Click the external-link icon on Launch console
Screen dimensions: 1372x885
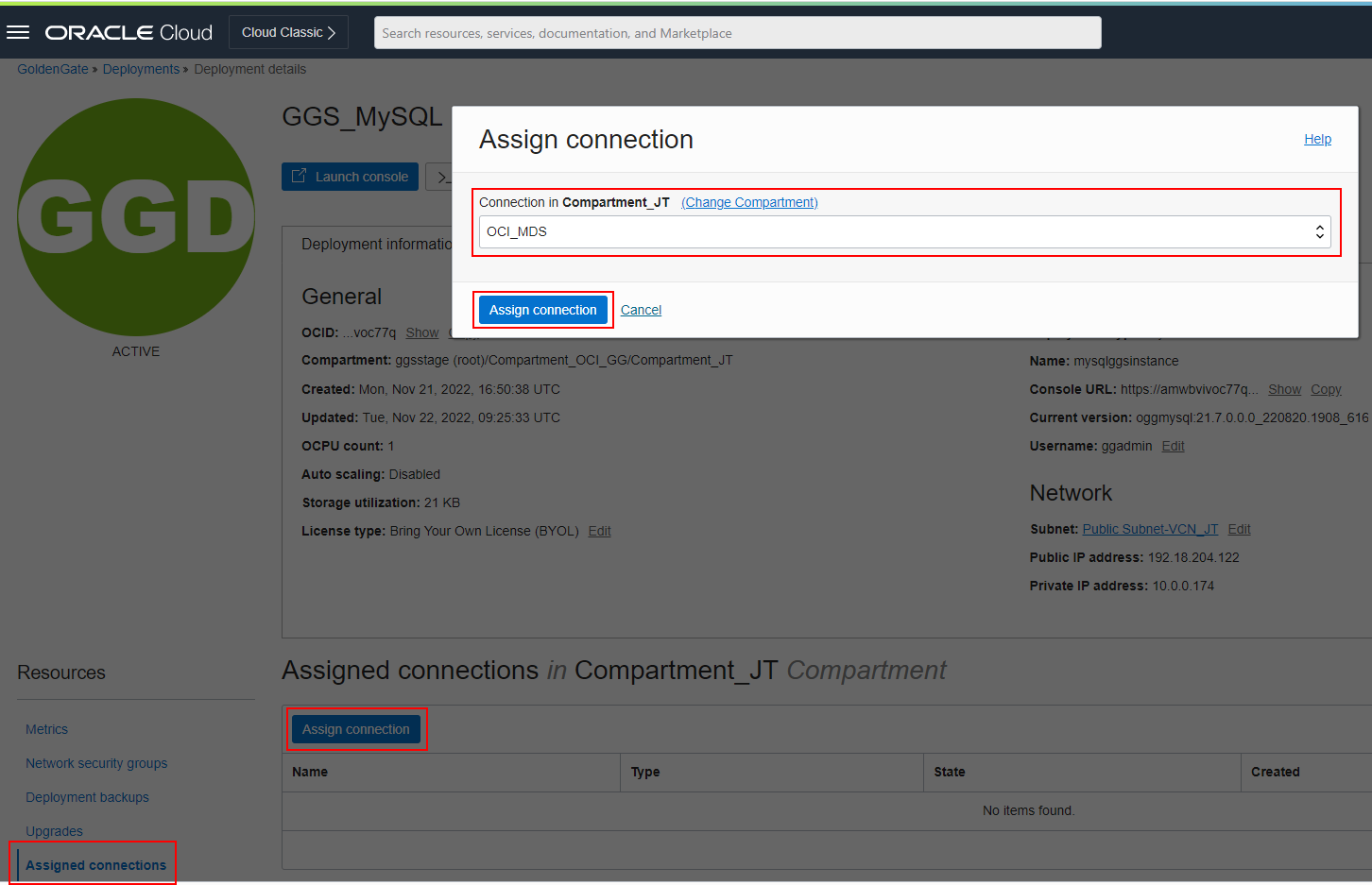click(x=300, y=176)
